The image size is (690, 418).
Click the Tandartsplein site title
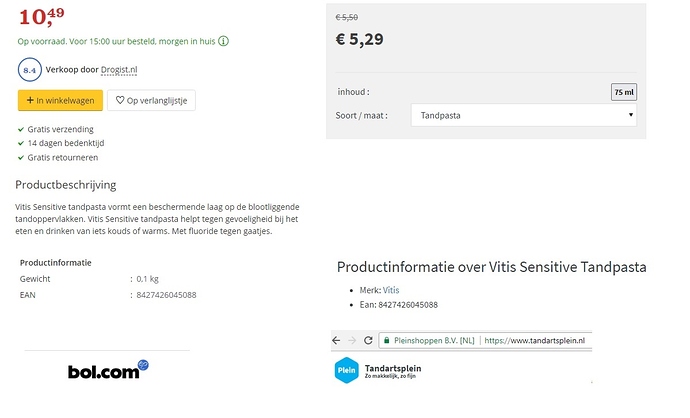[393, 368]
